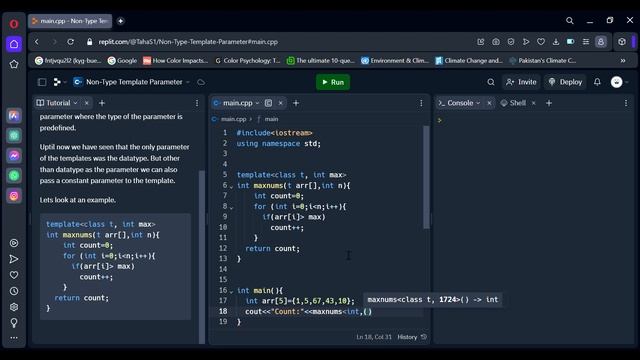Select the main.cpp editor tab
This screenshot has height=360, width=640.
(238, 103)
